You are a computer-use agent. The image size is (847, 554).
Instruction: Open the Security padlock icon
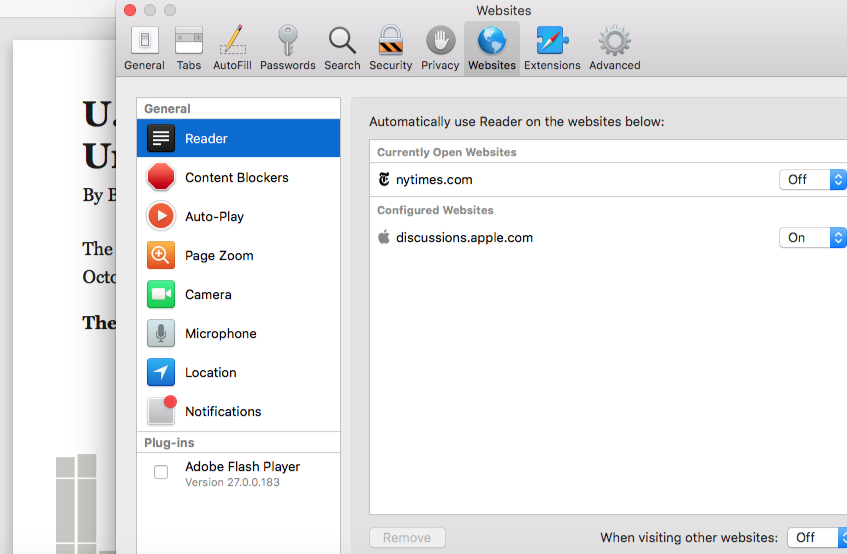390,40
